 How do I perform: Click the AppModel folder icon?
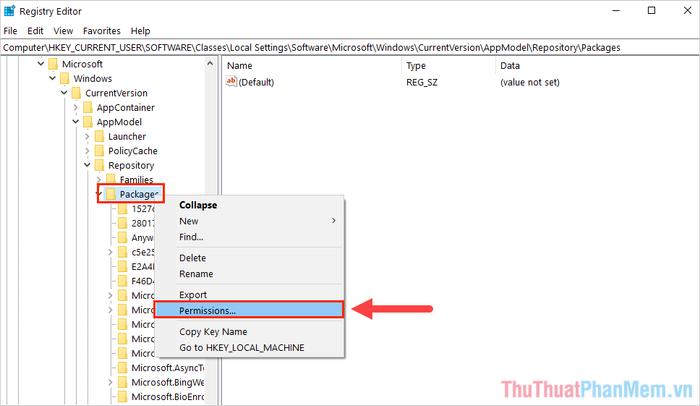pos(88,122)
